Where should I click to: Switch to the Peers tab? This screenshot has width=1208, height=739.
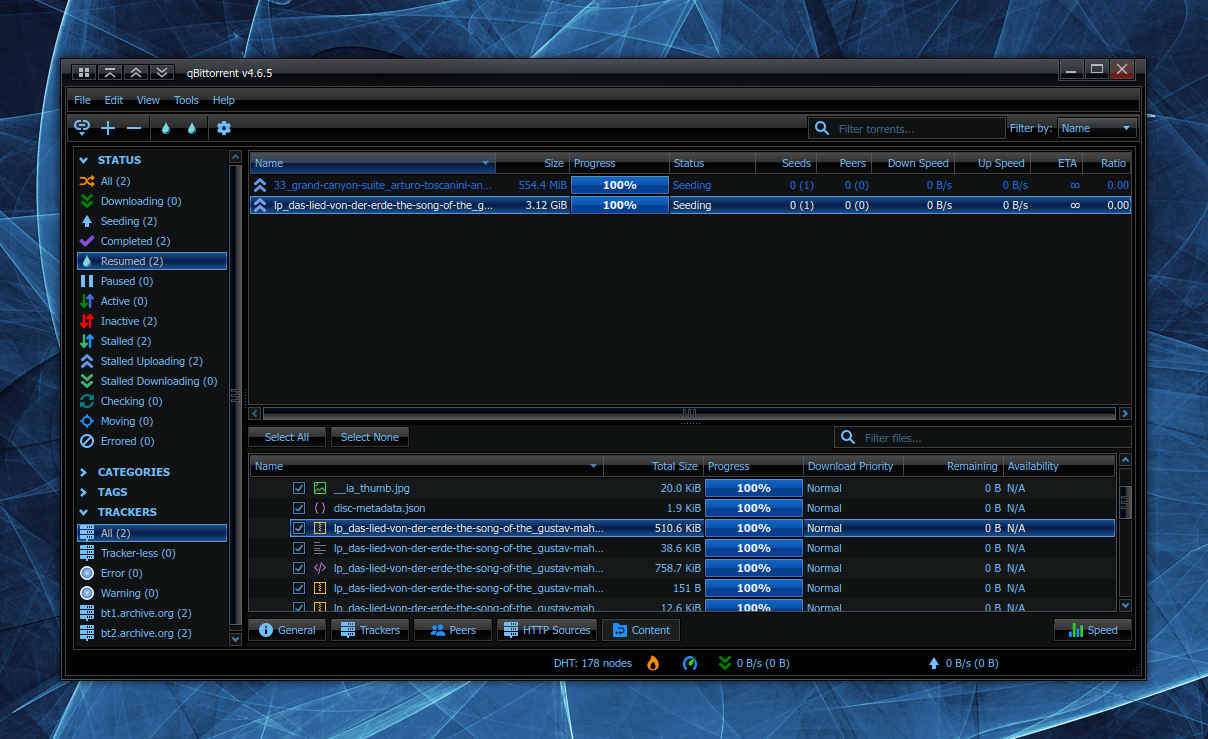[x=453, y=630]
